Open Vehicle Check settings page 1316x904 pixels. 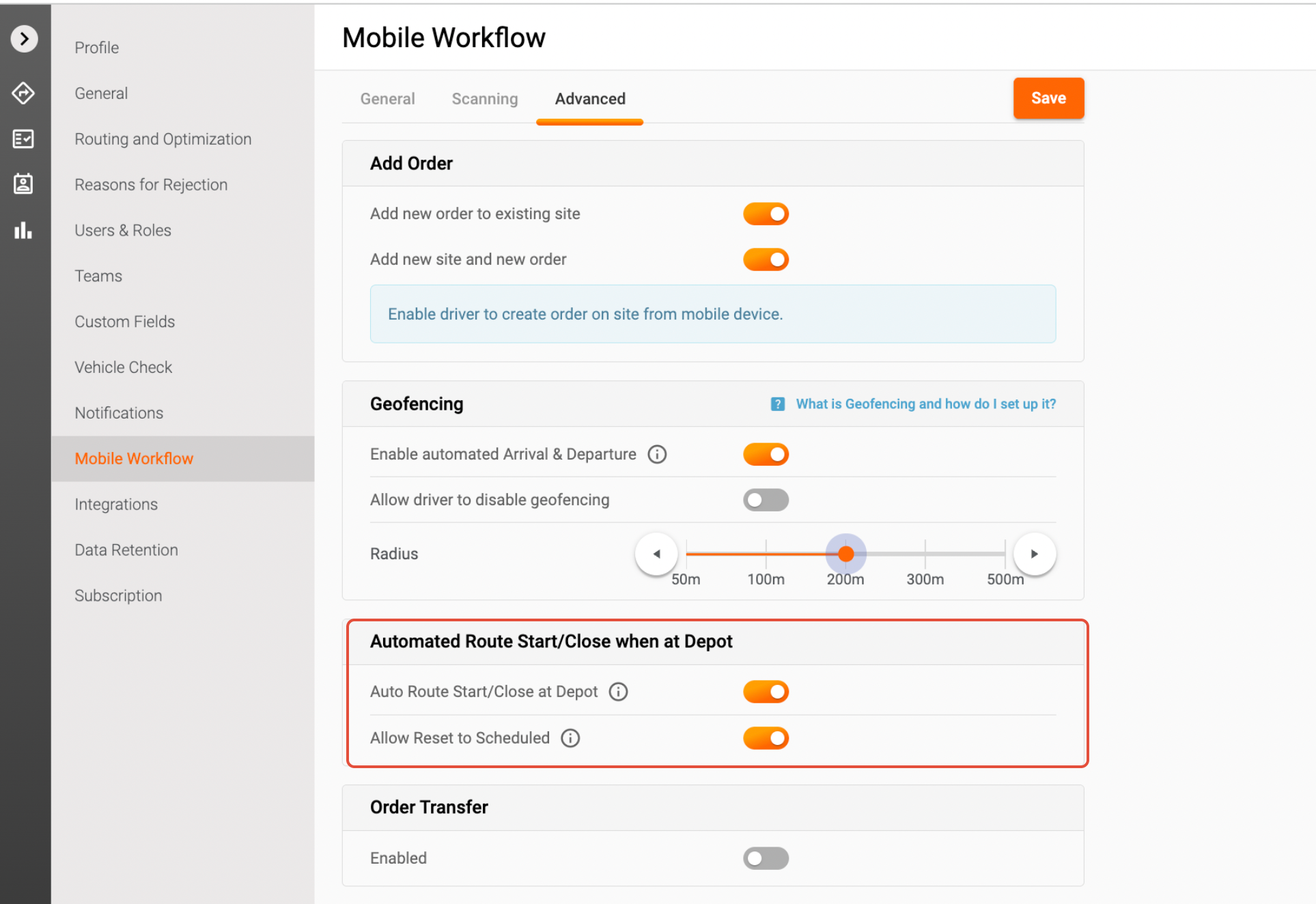[x=123, y=367]
